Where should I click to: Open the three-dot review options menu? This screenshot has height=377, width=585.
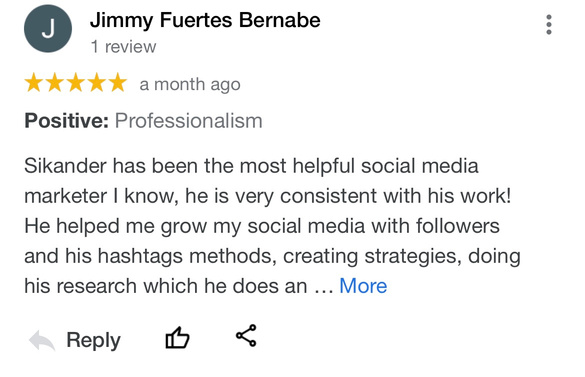tap(548, 25)
